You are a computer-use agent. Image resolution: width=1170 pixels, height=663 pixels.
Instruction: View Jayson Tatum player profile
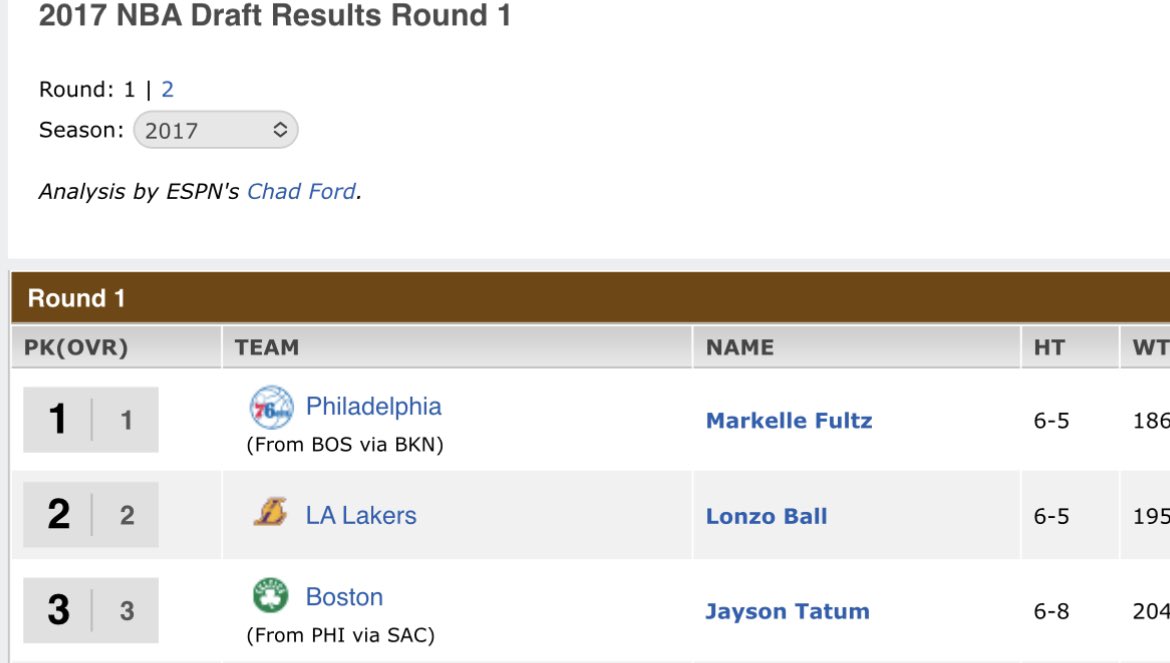787,612
